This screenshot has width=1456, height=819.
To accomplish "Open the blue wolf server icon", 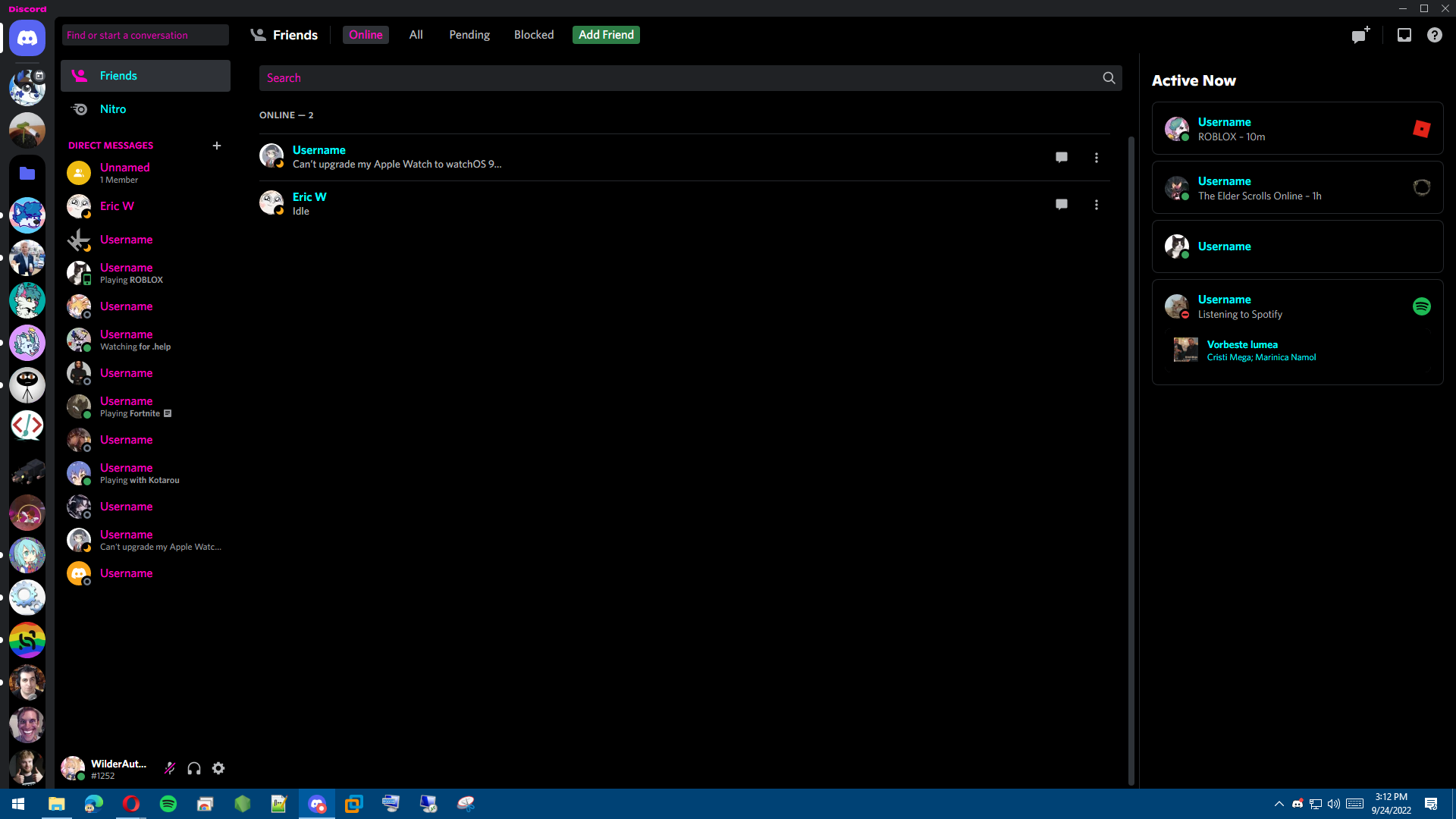I will click(x=27, y=215).
